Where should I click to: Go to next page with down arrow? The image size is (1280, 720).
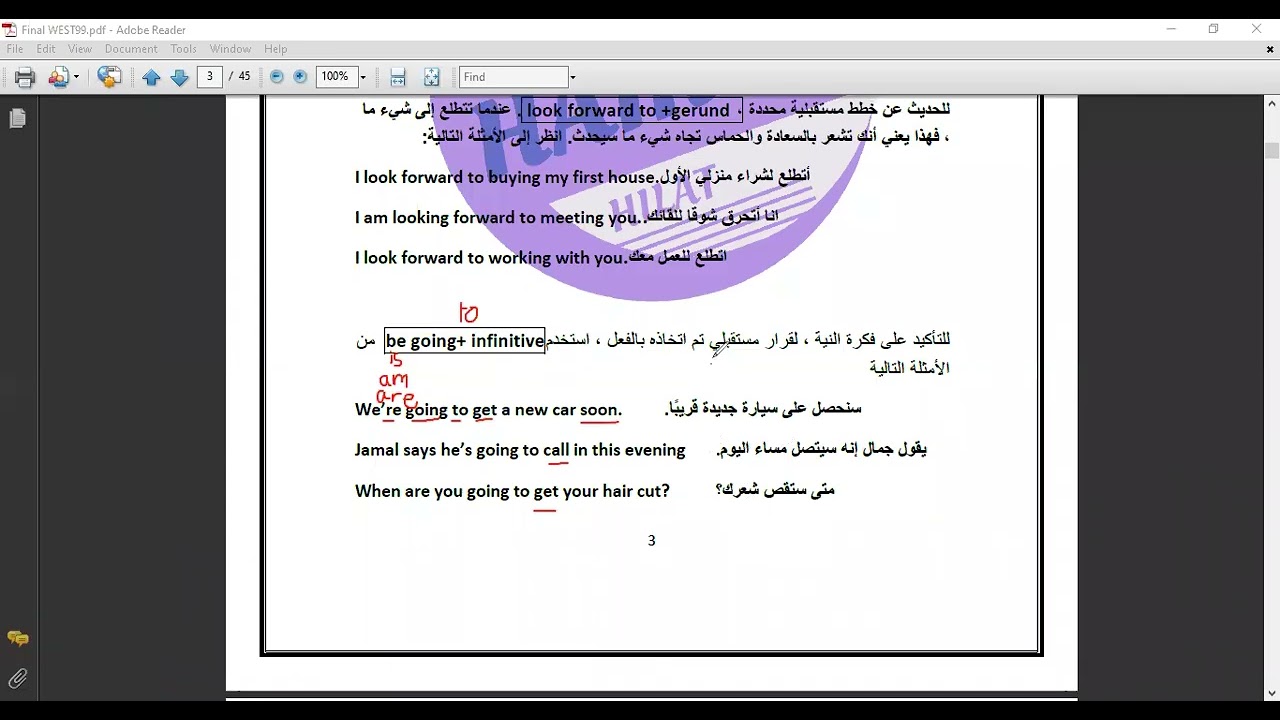(179, 77)
